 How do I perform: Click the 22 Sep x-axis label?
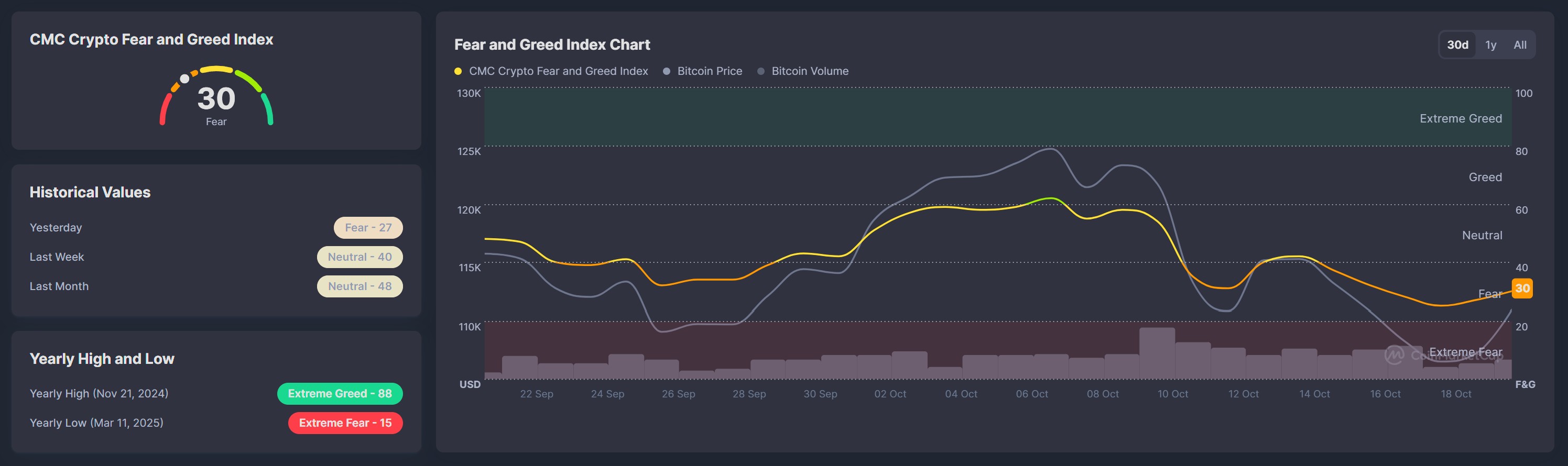(536, 394)
